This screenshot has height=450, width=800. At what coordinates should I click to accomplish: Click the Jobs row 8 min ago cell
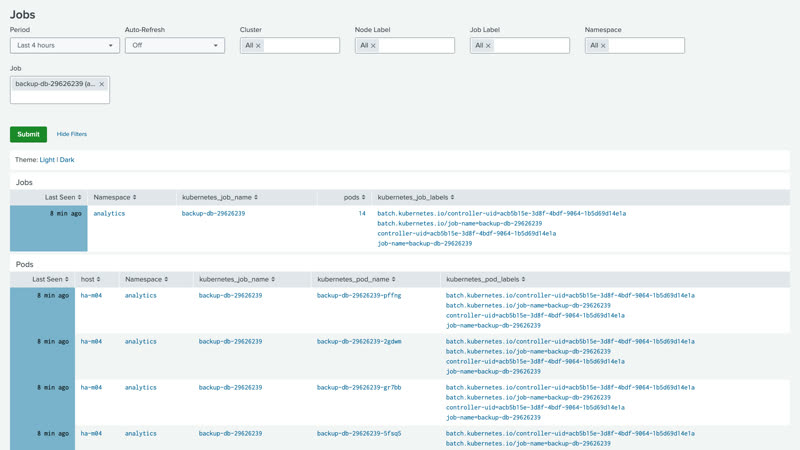pos(48,228)
